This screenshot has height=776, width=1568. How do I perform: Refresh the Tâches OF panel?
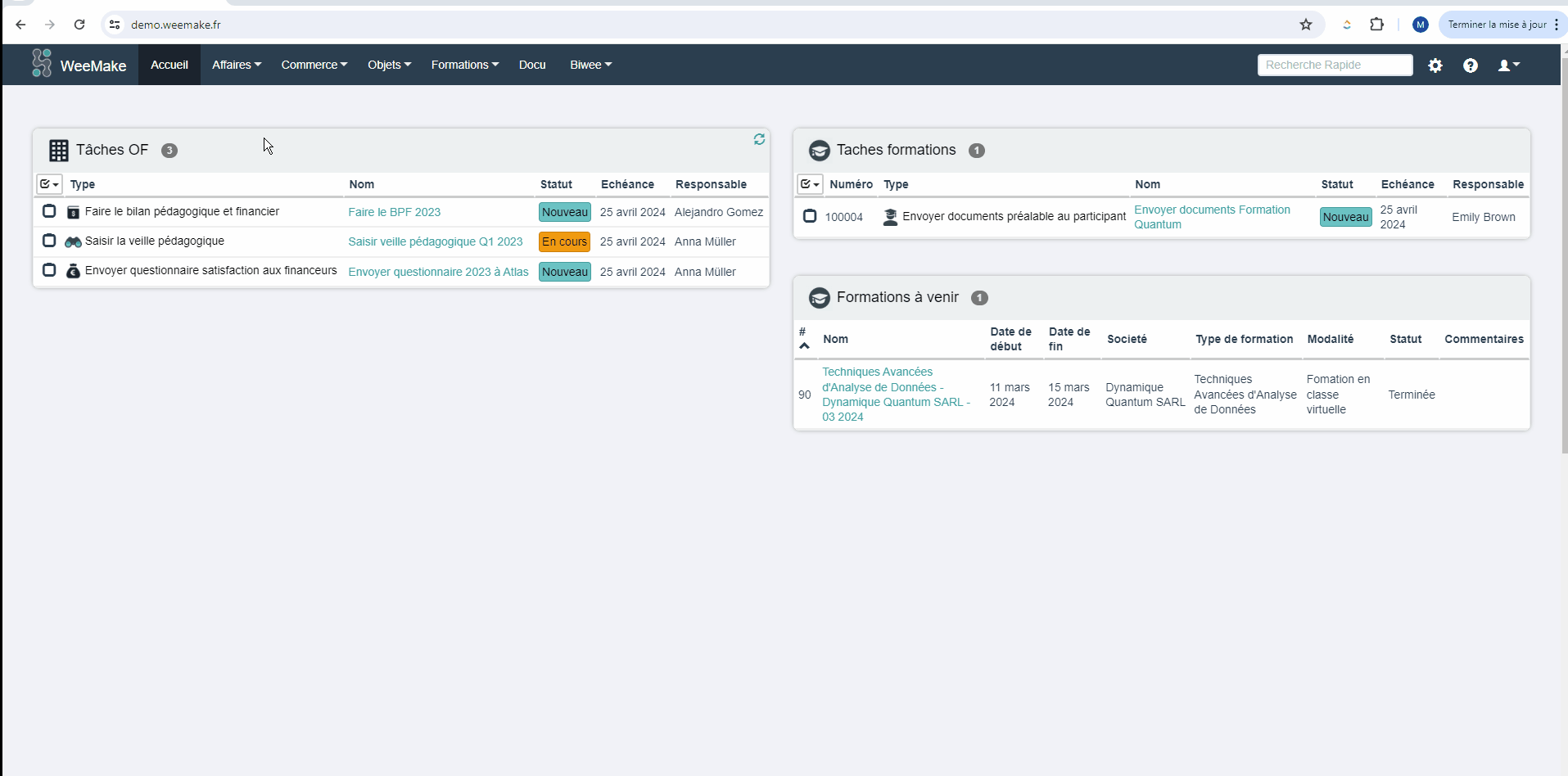(759, 139)
